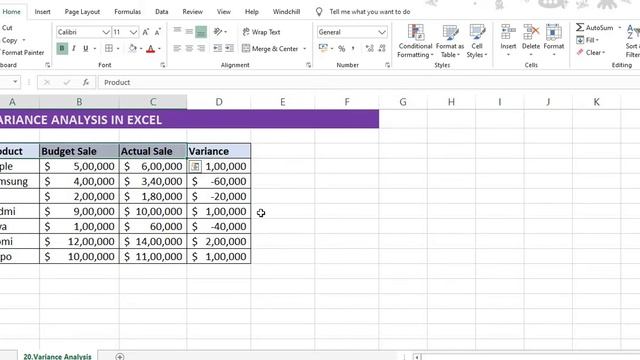Open Format as Table gallery
The height and width of the screenshot is (360, 640).
[x=450, y=41]
